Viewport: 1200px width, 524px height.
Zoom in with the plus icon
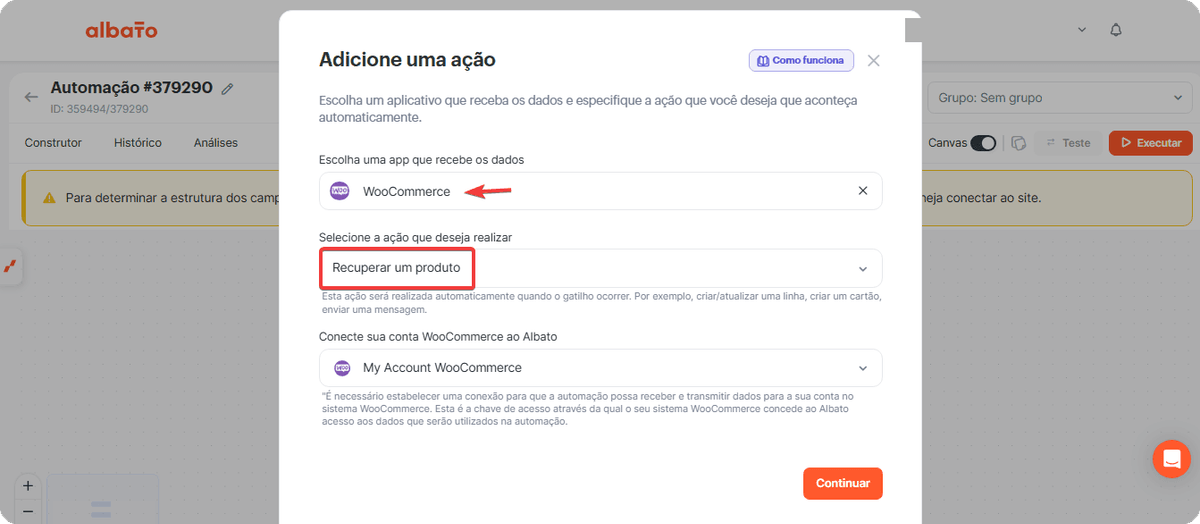pyautogui.click(x=27, y=486)
